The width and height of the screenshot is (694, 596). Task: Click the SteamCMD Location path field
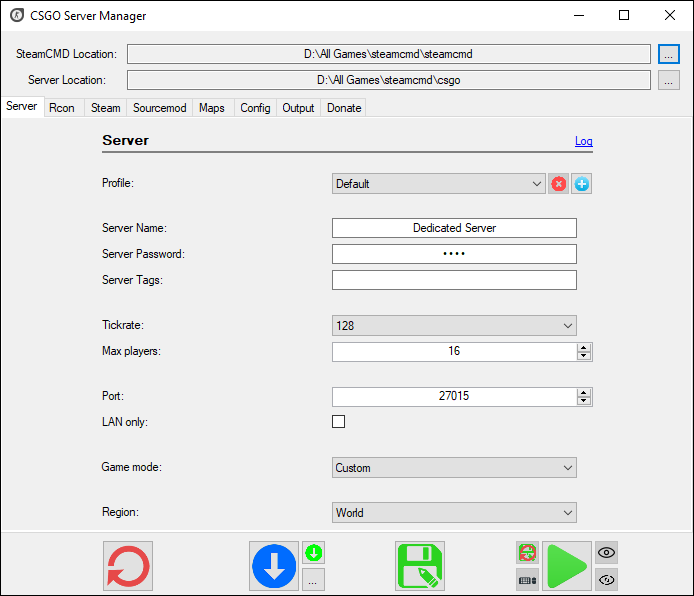pyautogui.click(x=389, y=54)
